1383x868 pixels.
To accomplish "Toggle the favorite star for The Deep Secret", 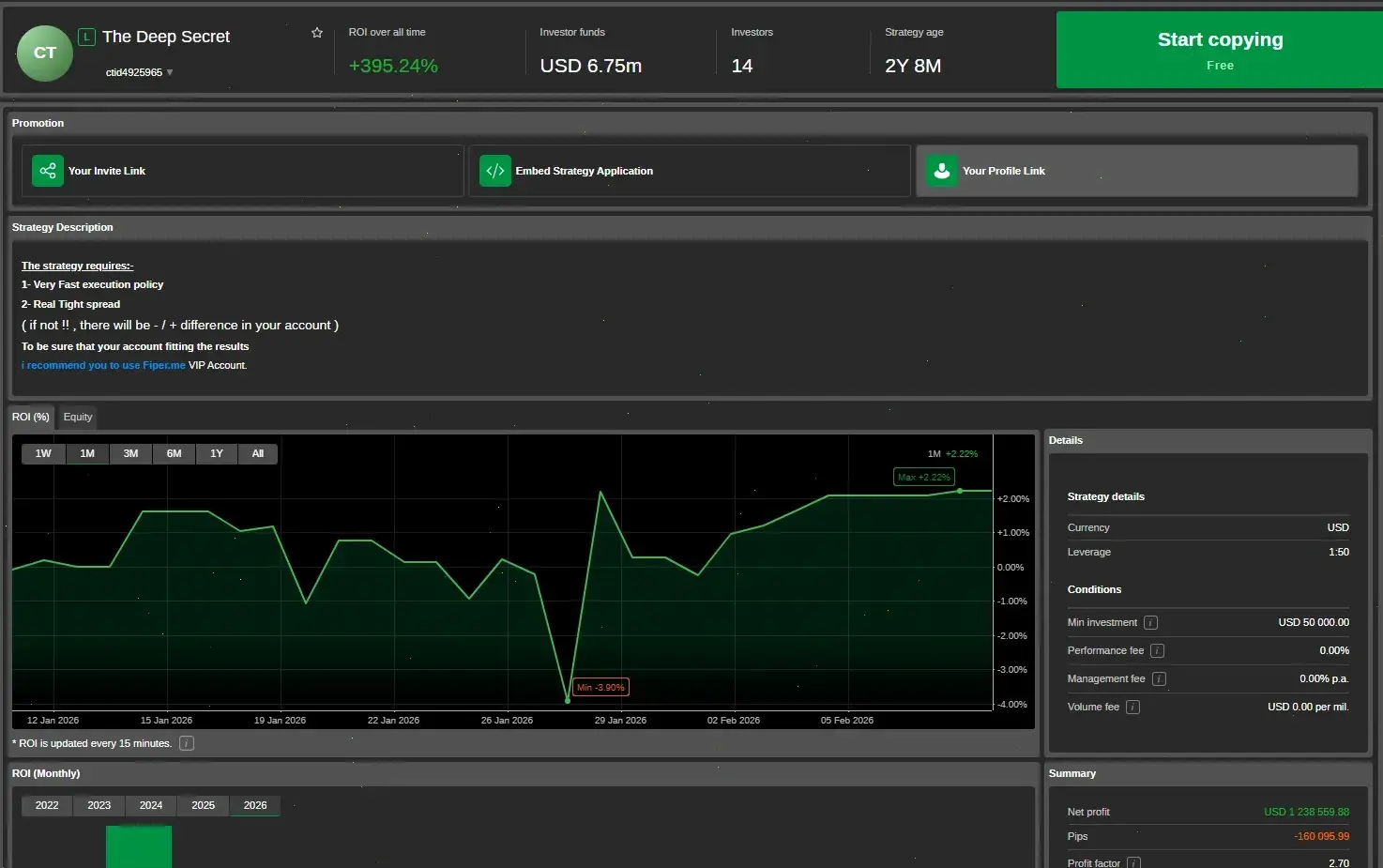I will 316,32.
